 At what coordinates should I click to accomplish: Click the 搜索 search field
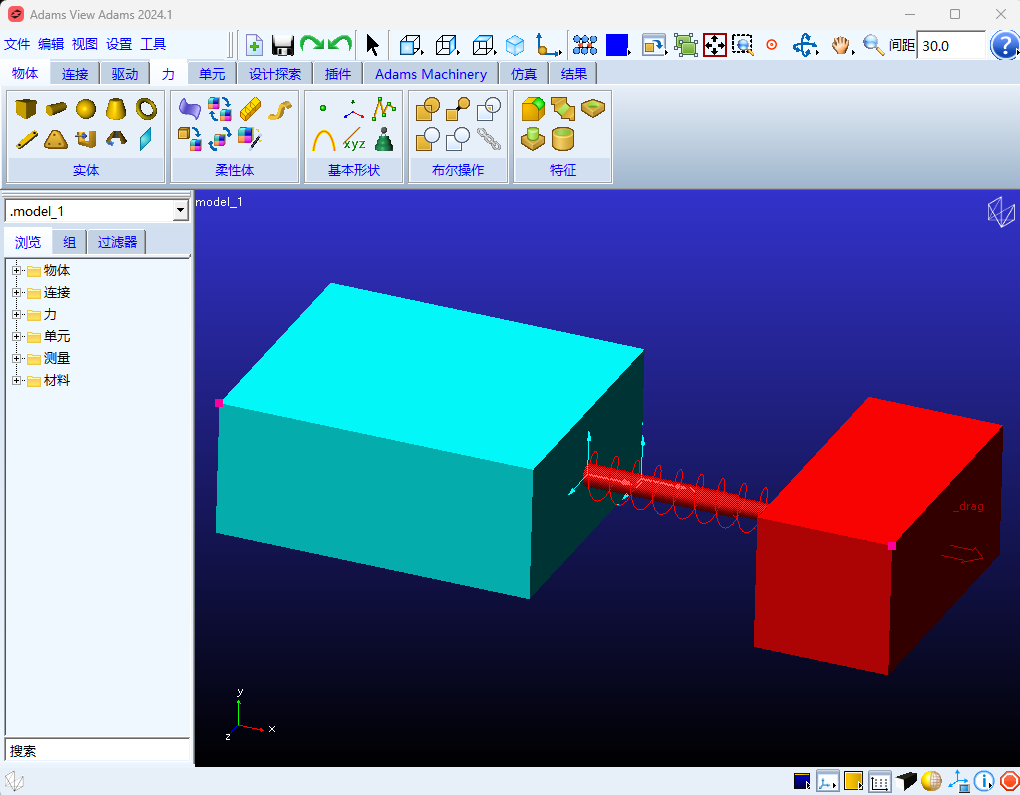98,751
